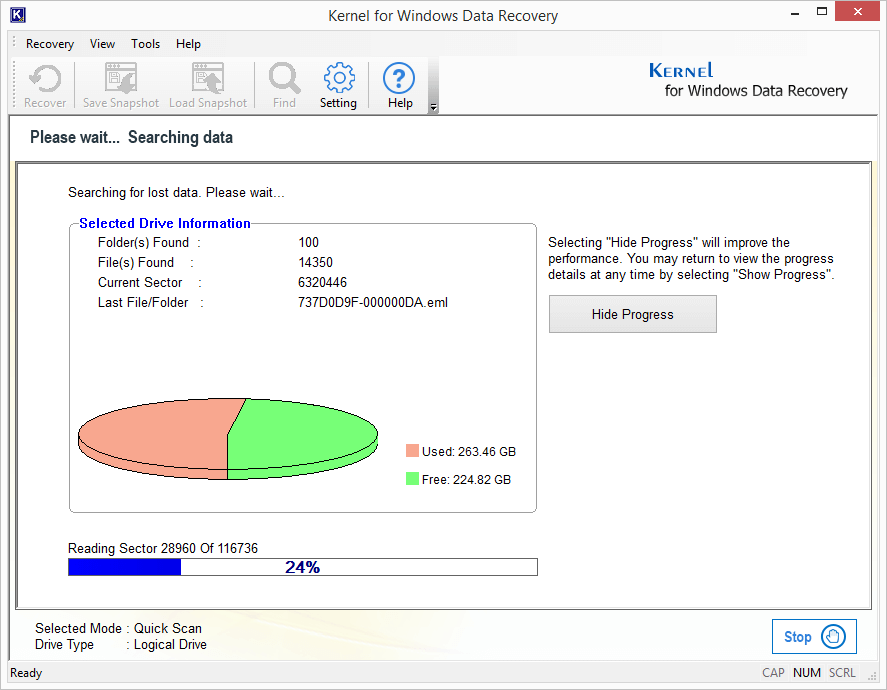887x690 pixels.
Task: Click the Free 224.82 GB color swatch
Action: (x=412, y=478)
